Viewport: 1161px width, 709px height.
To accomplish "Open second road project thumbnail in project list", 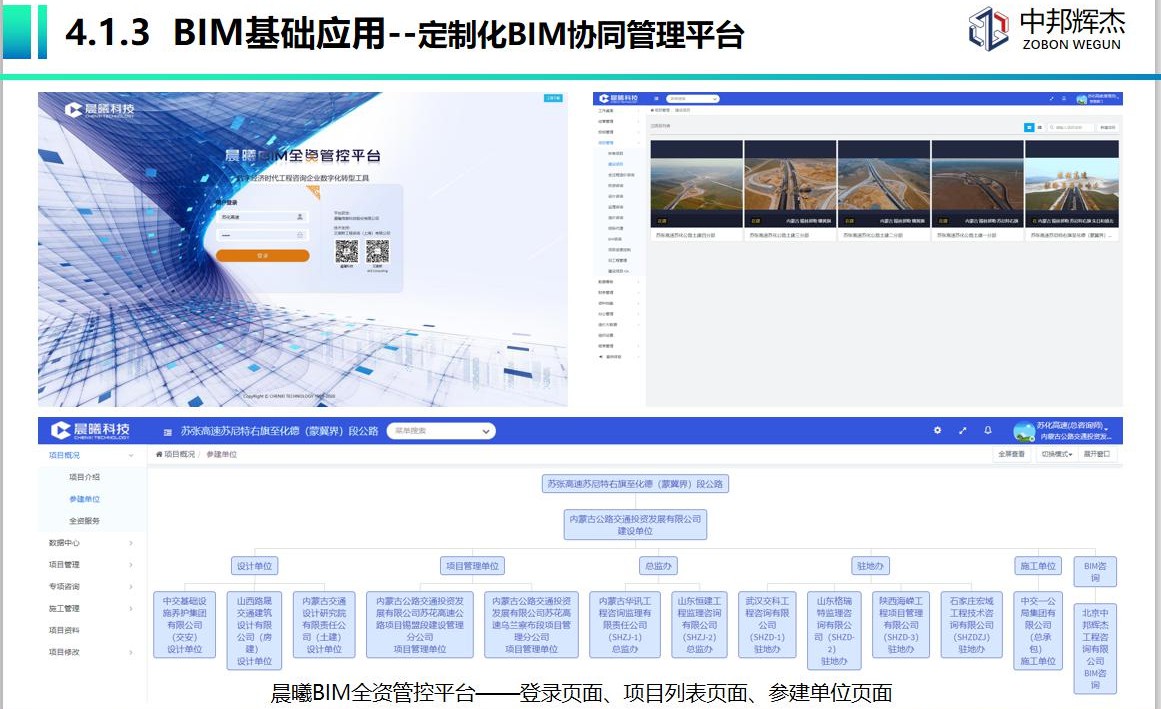I will (x=790, y=184).
